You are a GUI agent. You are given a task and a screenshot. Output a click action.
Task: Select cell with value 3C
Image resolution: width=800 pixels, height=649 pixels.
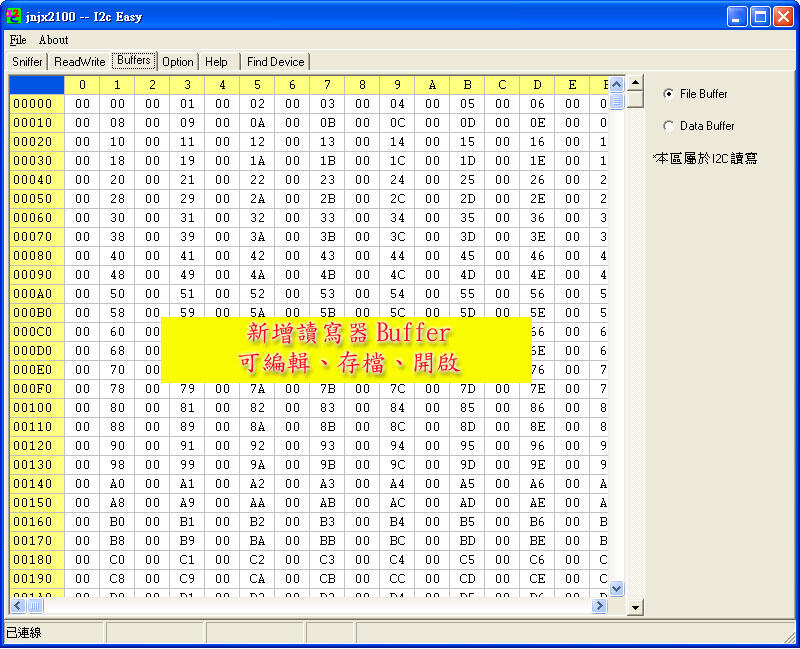pos(397,237)
